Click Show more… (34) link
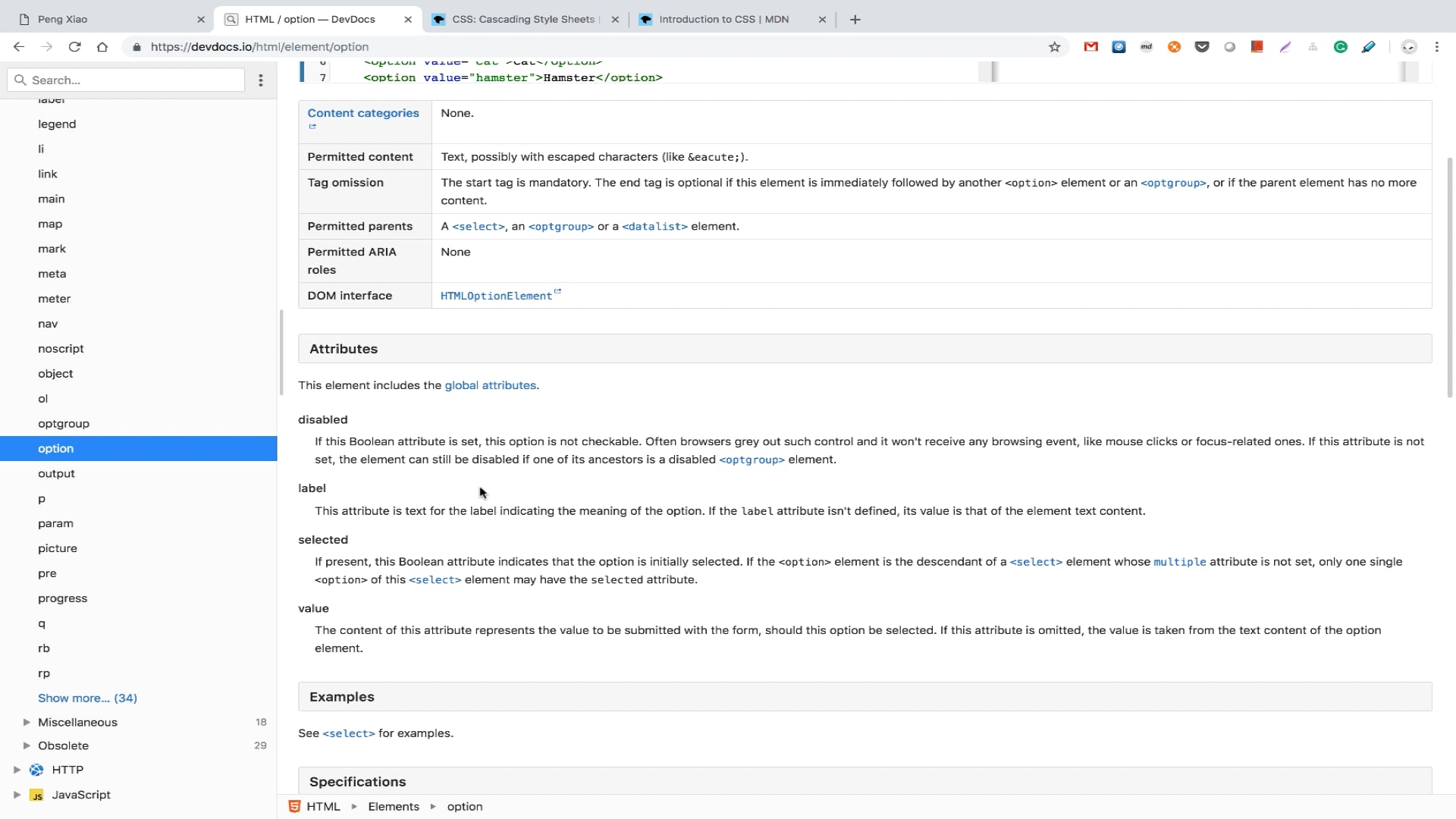This screenshot has width=1456, height=819. [87, 698]
